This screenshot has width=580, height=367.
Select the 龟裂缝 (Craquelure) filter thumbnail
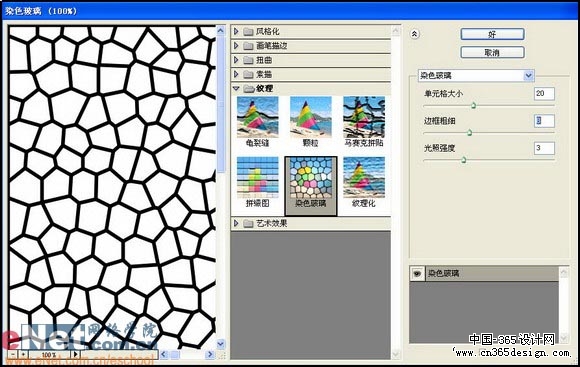click(257, 122)
